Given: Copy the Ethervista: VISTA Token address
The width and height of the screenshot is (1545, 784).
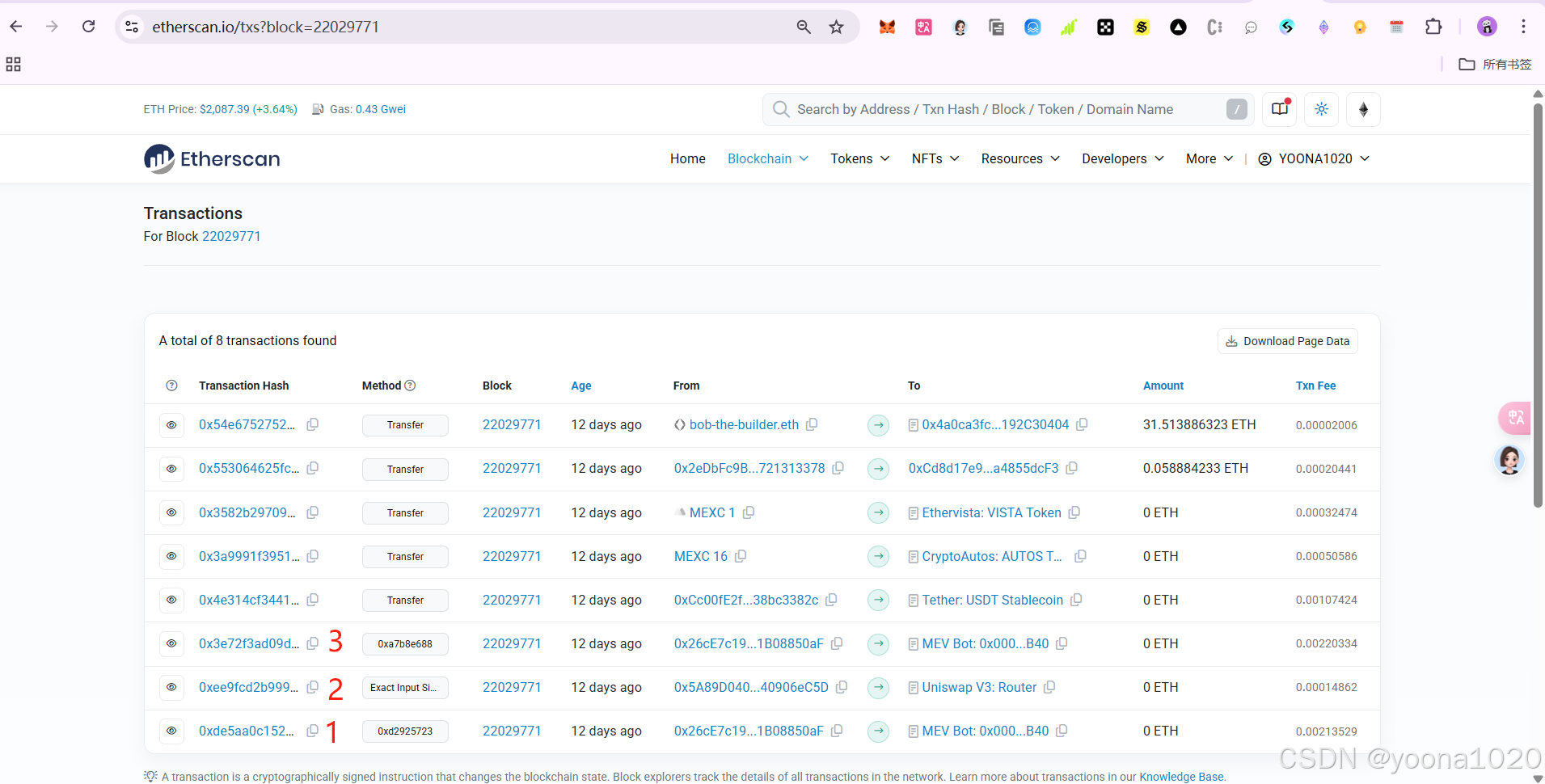Looking at the screenshot, I should (1074, 512).
